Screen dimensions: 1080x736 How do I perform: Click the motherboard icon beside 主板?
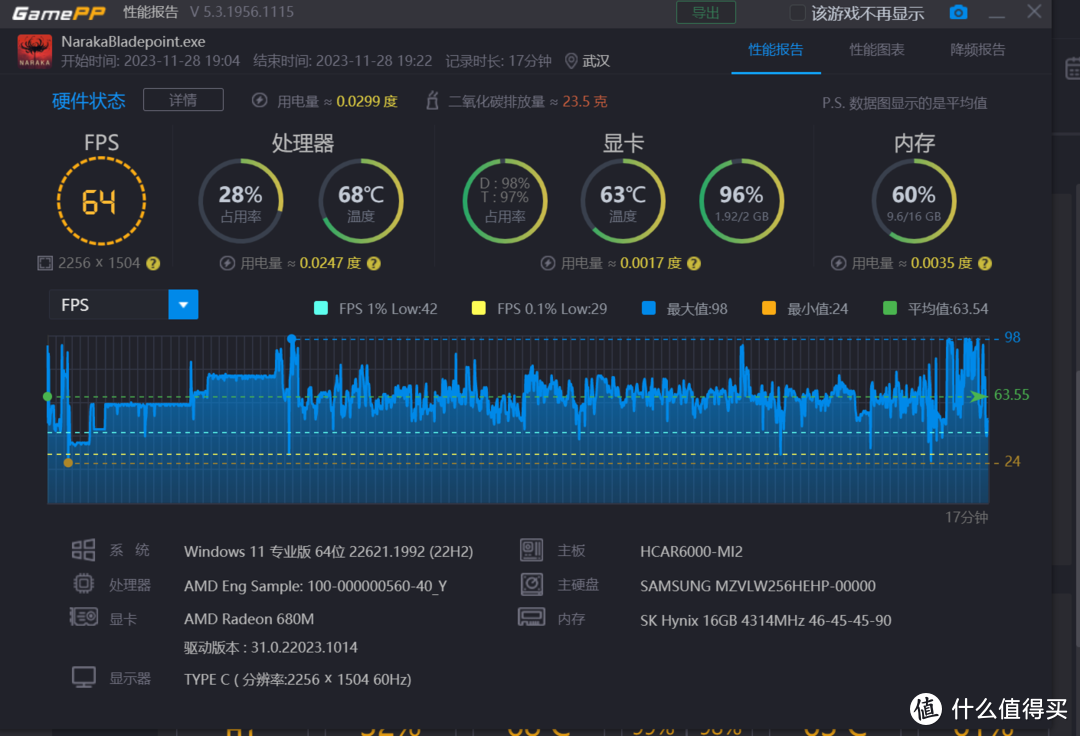point(531,549)
